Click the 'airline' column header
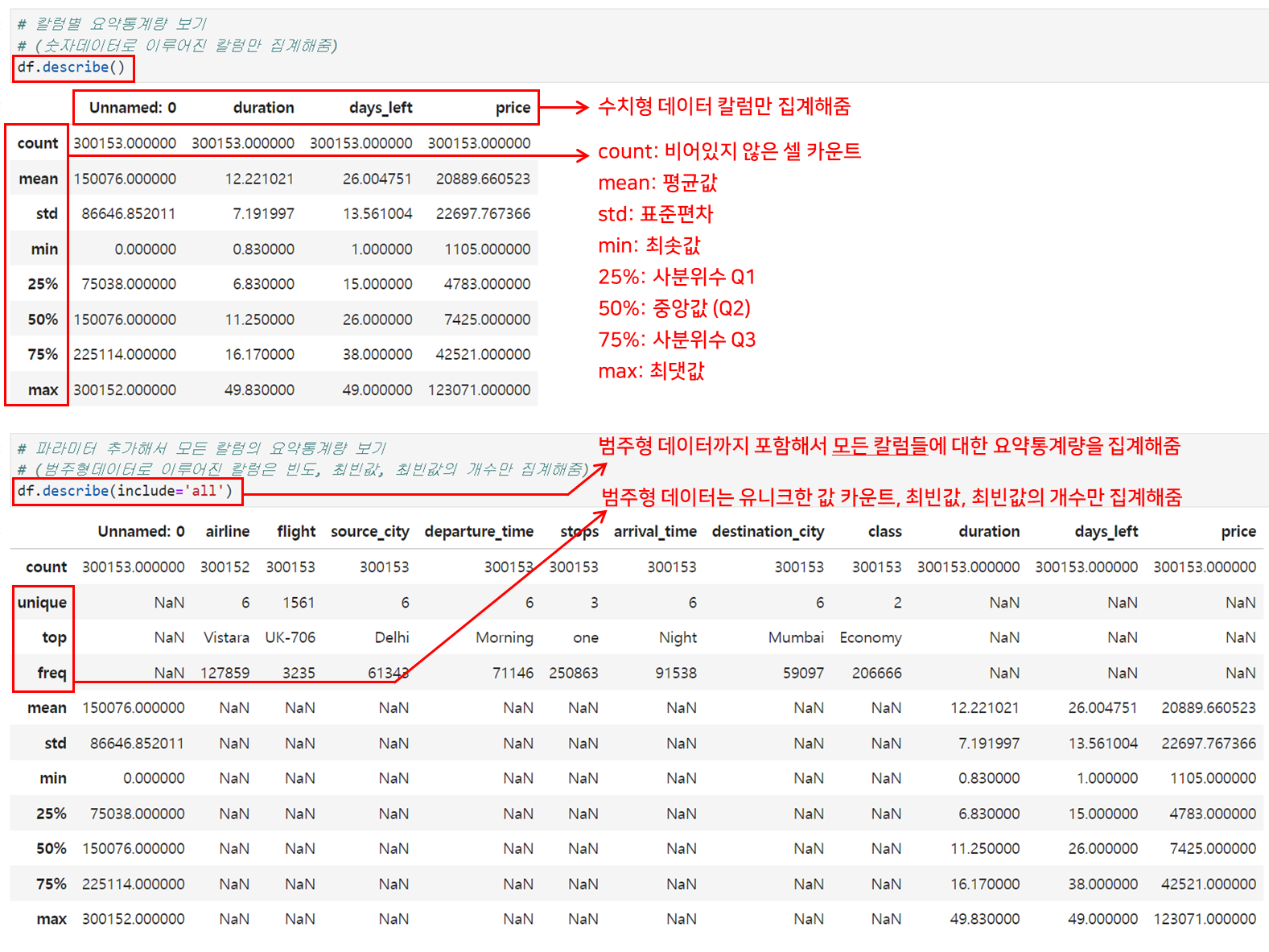 point(227,532)
